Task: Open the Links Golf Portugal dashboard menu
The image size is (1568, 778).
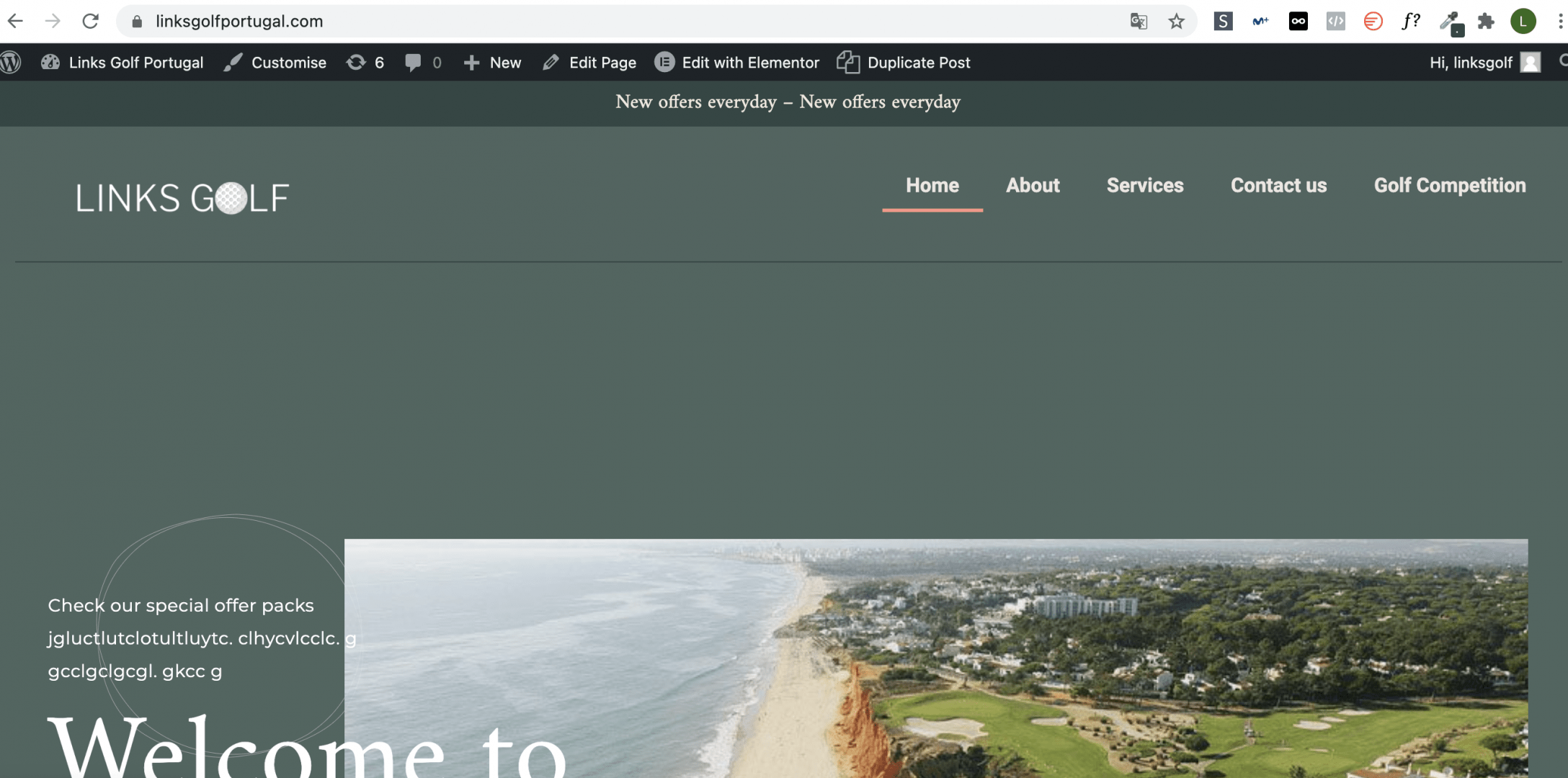Action: [x=122, y=63]
